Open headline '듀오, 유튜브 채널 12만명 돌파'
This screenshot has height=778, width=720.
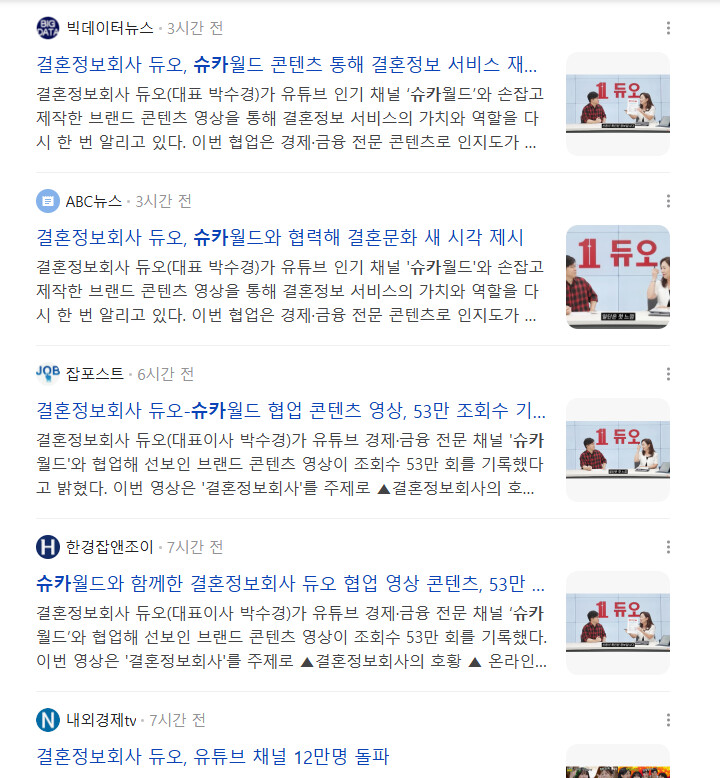(x=212, y=757)
